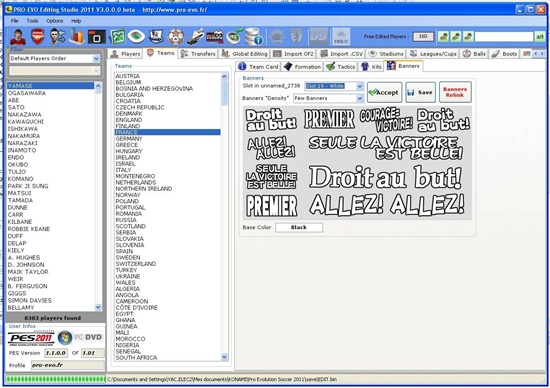Click the player transfer arrows toolbar icon
This screenshot has width=550, height=388.
(58, 36)
